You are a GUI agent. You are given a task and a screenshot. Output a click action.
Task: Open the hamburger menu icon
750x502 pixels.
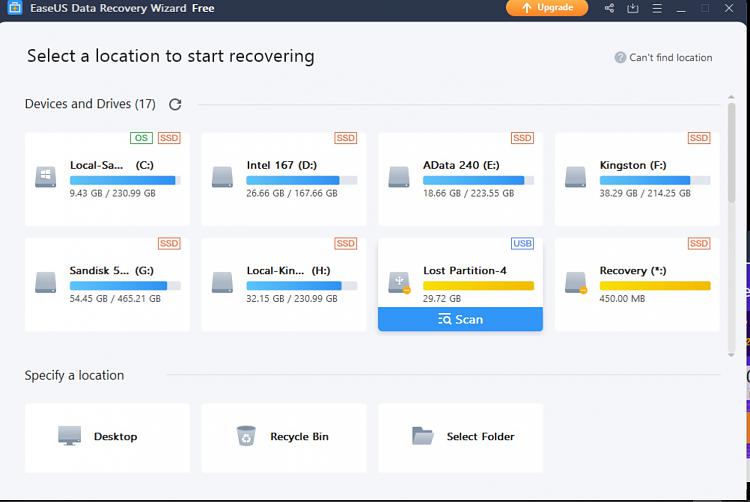pos(657,8)
